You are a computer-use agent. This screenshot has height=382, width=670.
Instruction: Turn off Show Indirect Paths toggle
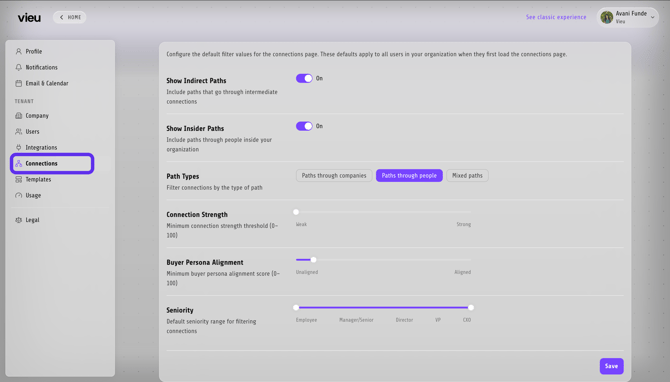point(304,79)
